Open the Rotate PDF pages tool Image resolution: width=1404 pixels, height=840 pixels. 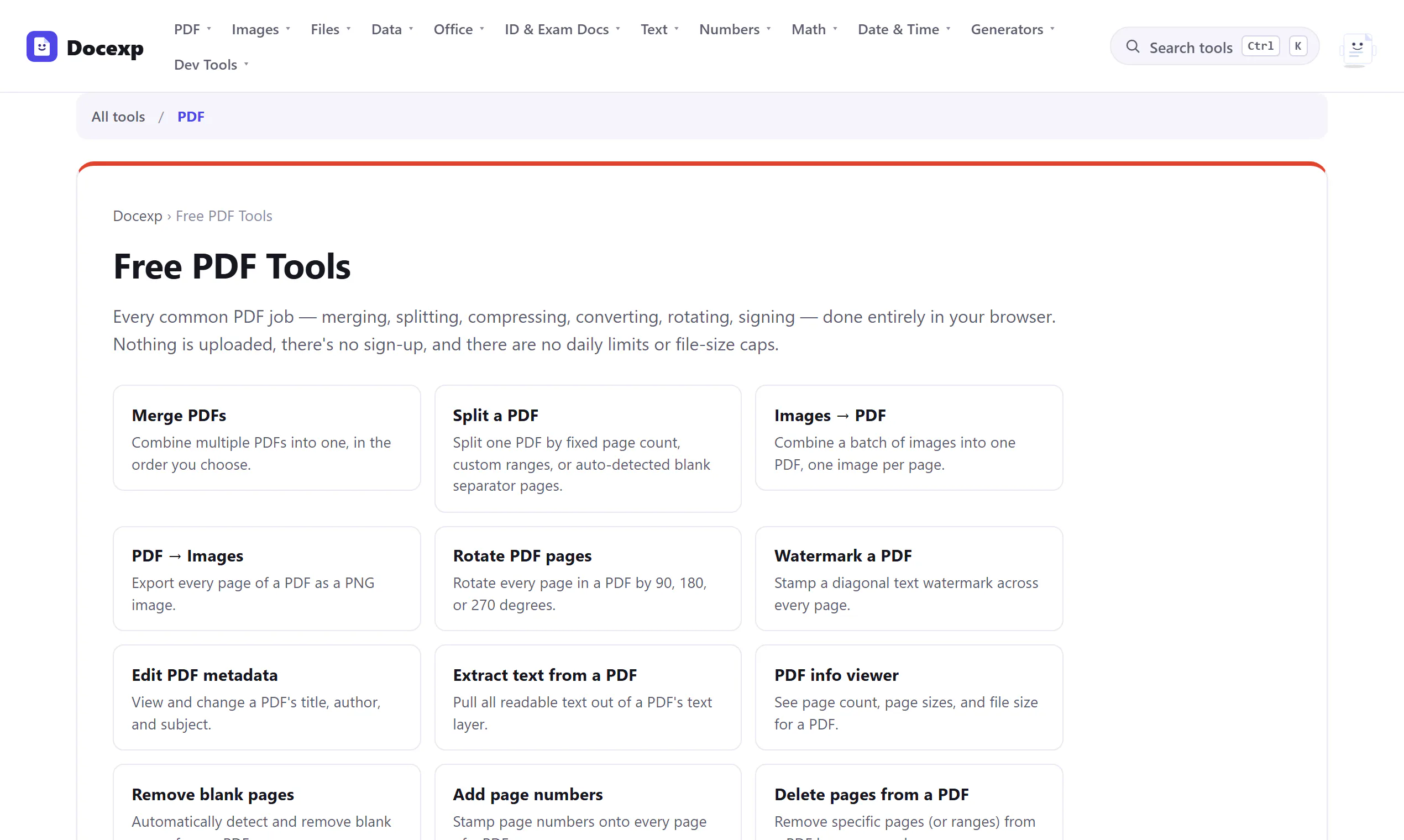588,579
